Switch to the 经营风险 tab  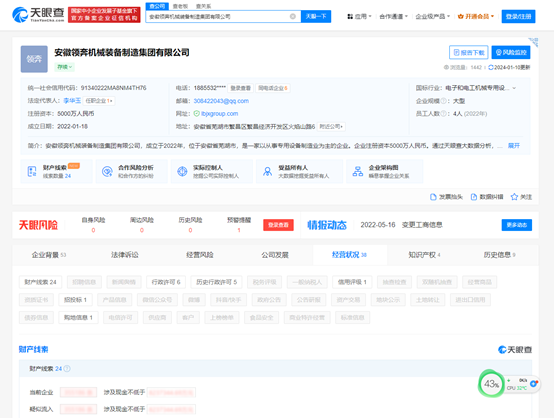pos(200,255)
